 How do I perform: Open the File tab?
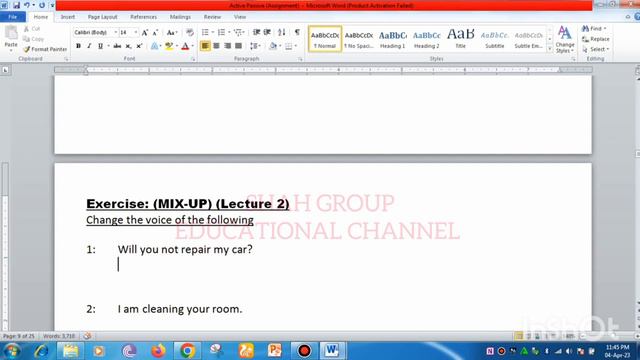tap(13, 17)
